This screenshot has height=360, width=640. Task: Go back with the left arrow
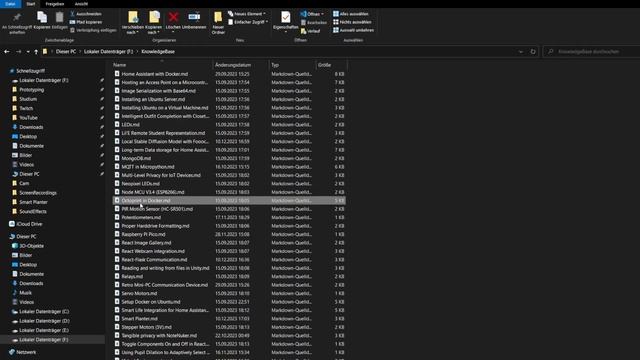[x=7, y=52]
